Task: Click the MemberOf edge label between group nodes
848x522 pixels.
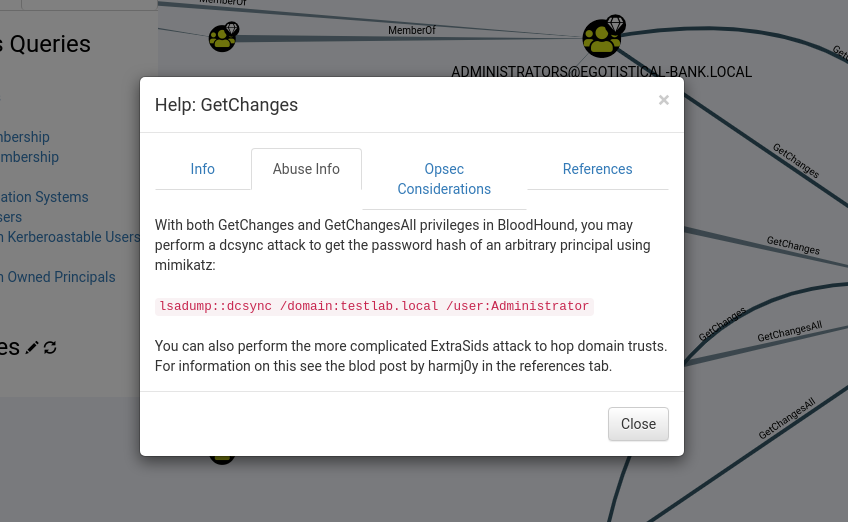Action: pyautogui.click(x=412, y=31)
